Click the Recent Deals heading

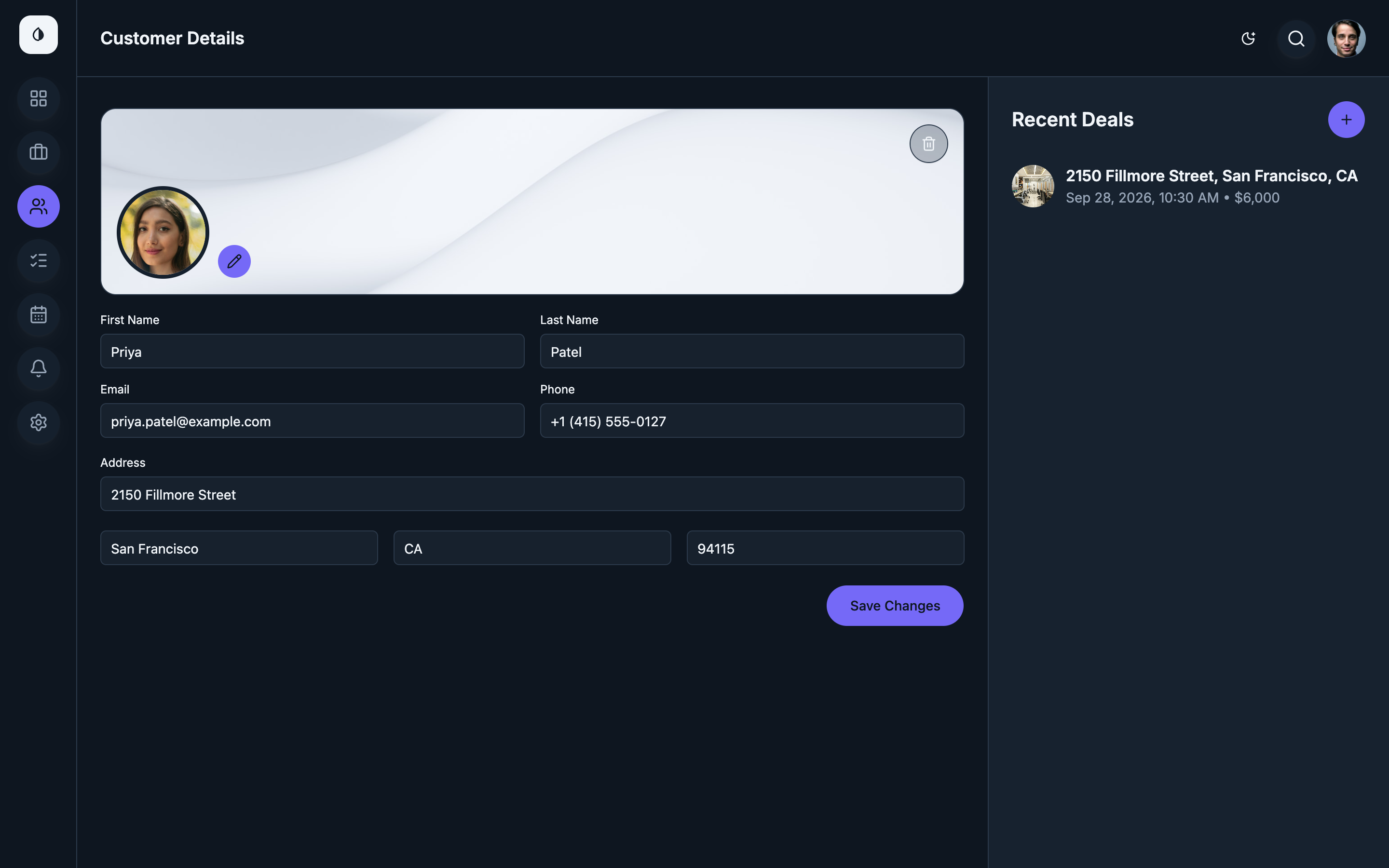pyautogui.click(x=1072, y=120)
